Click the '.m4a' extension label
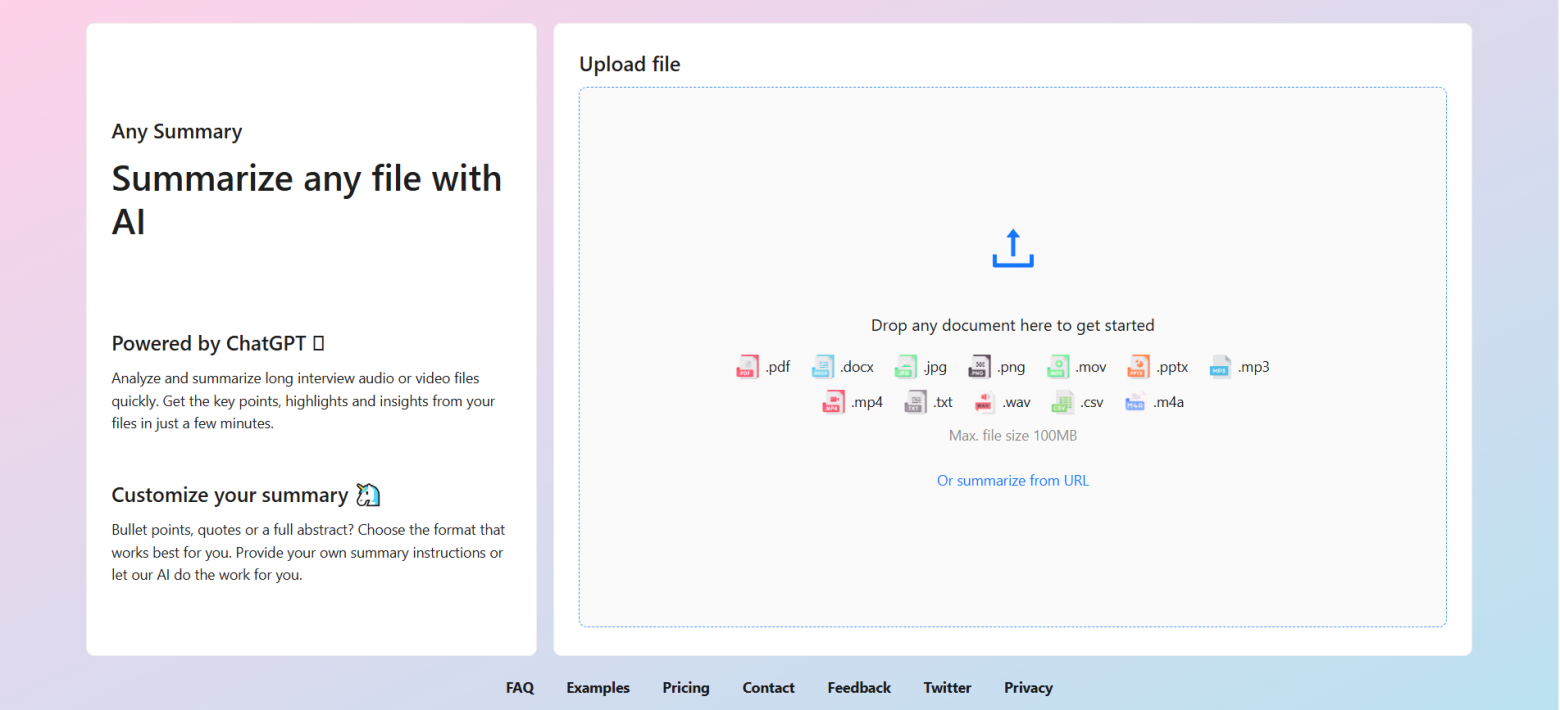Image resolution: width=1560 pixels, height=710 pixels. [1168, 403]
